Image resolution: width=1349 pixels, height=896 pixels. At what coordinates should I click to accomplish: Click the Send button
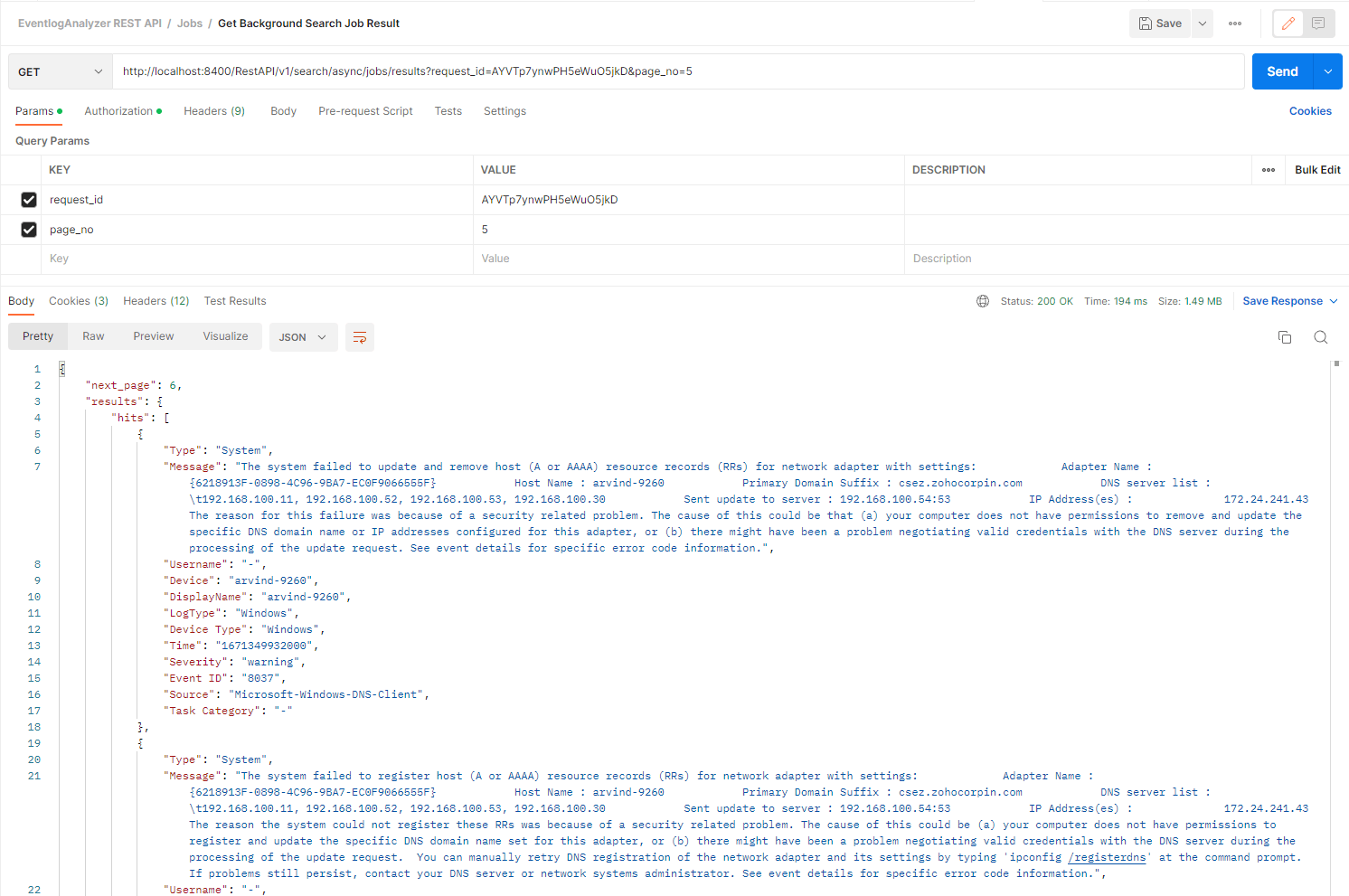click(x=1283, y=71)
